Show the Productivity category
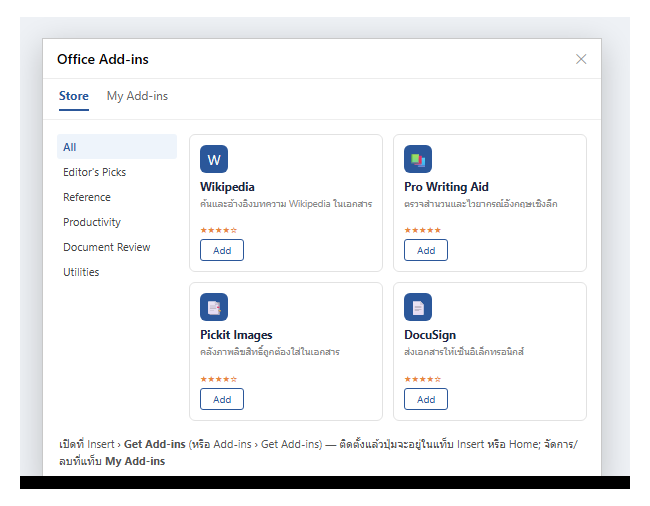 click(117, 222)
